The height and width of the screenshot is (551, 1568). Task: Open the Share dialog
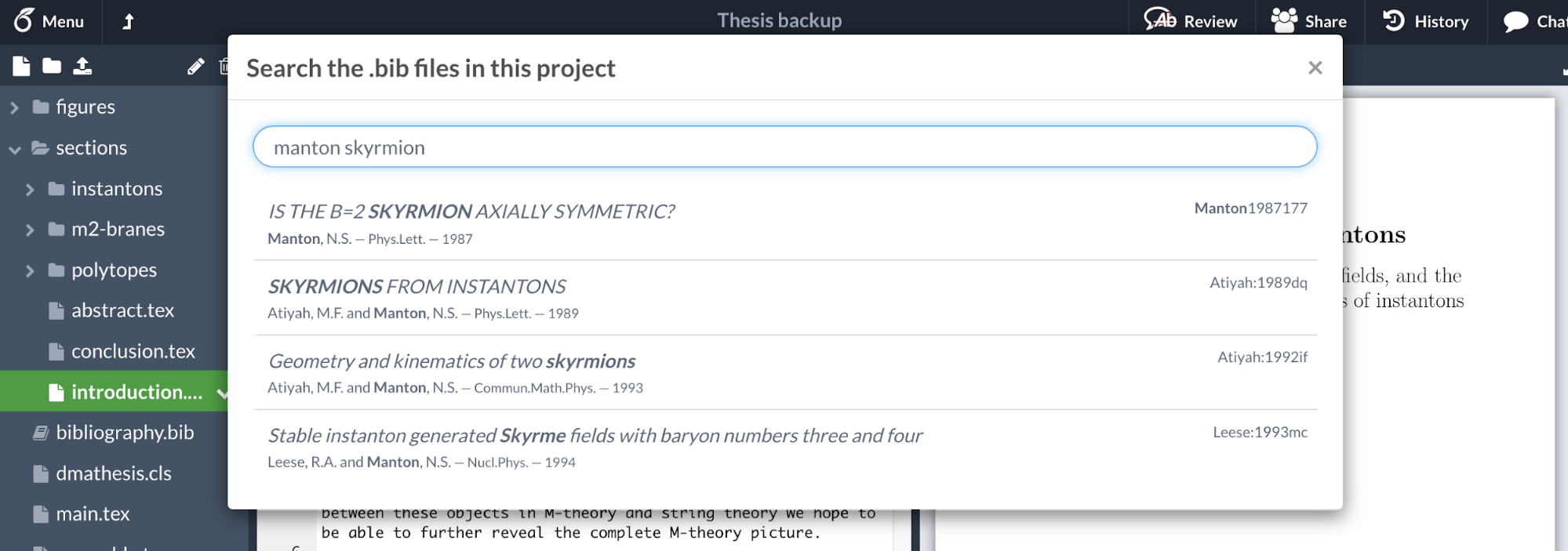click(1308, 21)
